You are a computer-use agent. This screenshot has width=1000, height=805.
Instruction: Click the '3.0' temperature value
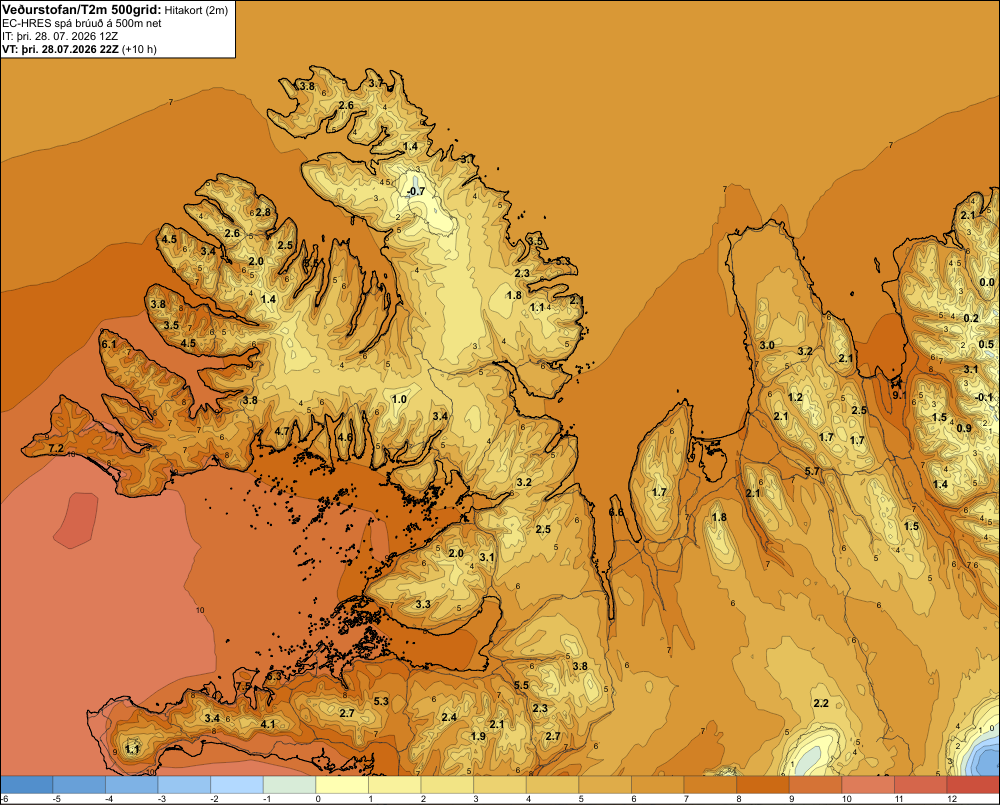click(767, 345)
